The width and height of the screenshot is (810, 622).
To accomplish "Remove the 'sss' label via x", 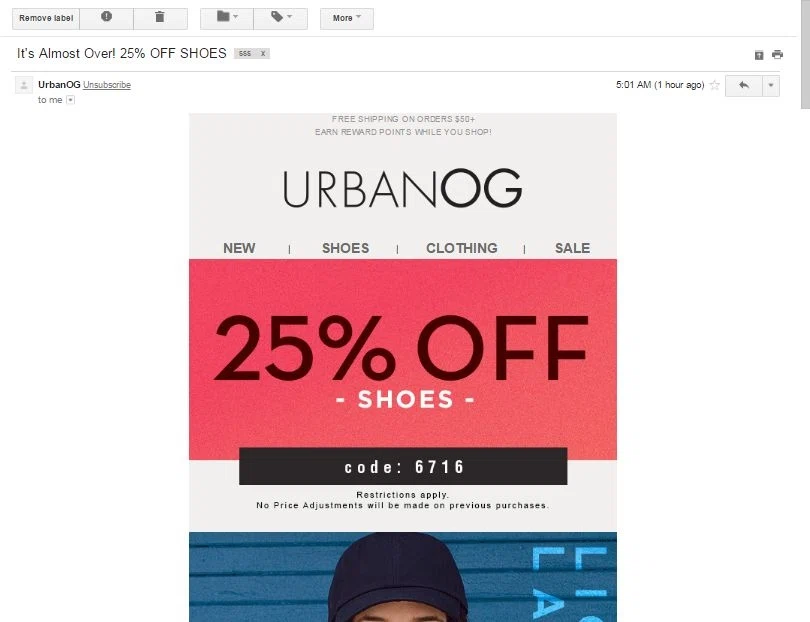I will coord(263,54).
